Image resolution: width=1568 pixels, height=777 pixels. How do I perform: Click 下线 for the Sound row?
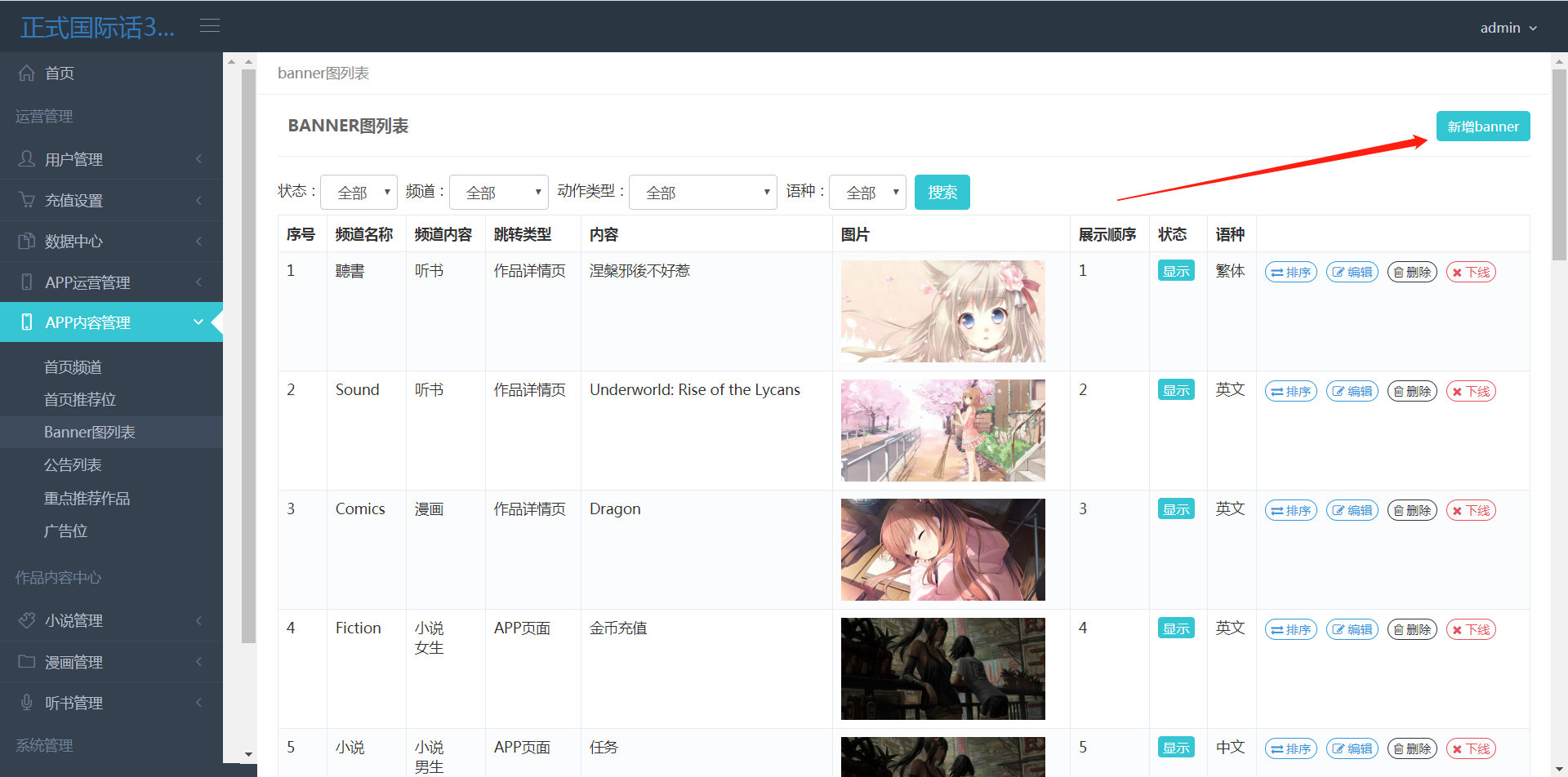coord(1471,391)
